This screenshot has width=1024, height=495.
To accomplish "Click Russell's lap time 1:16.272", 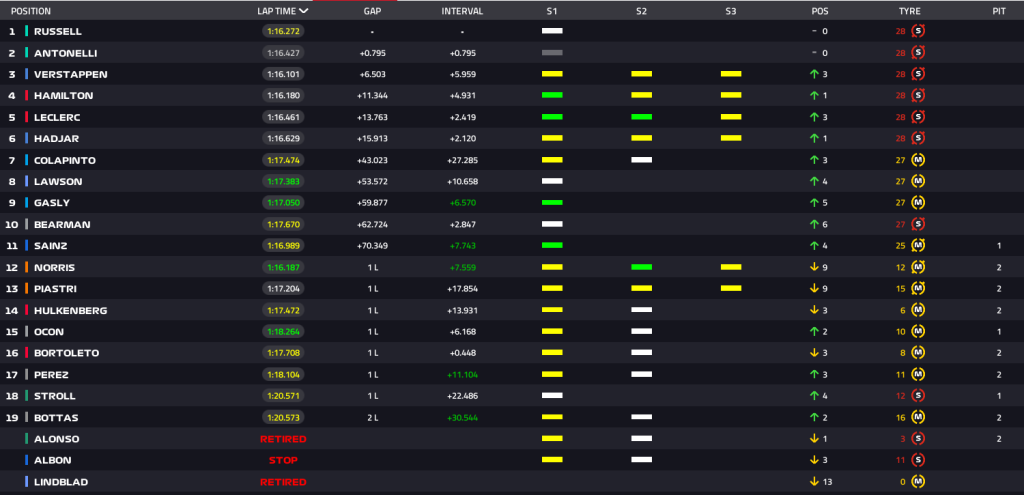I will click(x=283, y=31).
